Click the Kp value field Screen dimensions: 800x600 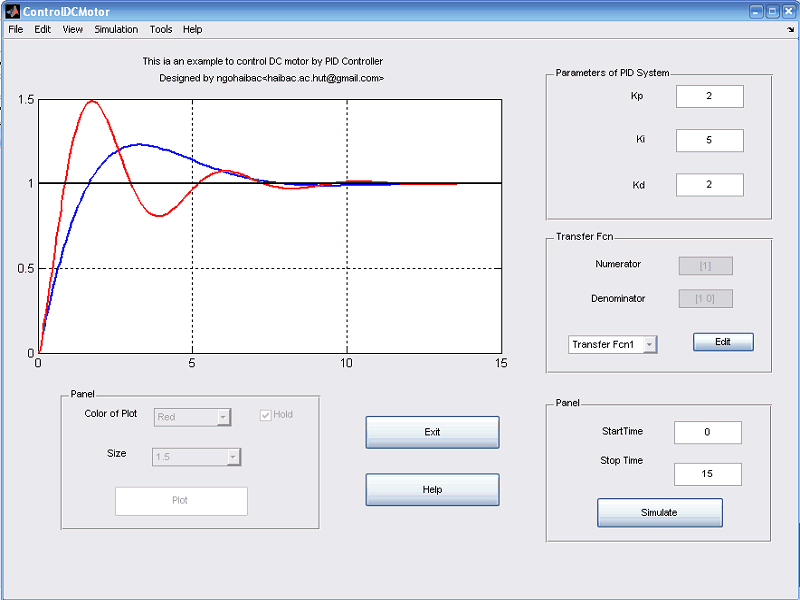[710, 96]
